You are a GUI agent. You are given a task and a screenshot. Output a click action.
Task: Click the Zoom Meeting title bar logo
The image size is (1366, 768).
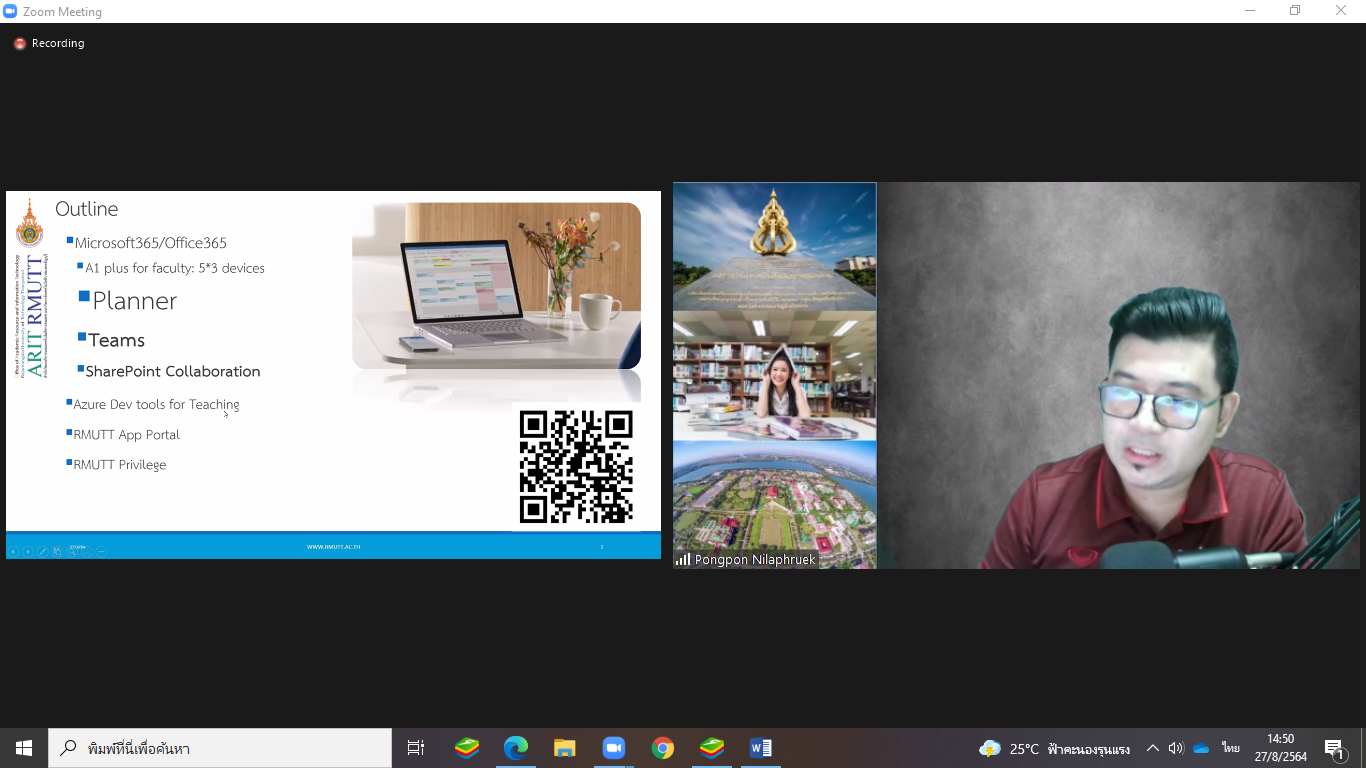(x=11, y=11)
